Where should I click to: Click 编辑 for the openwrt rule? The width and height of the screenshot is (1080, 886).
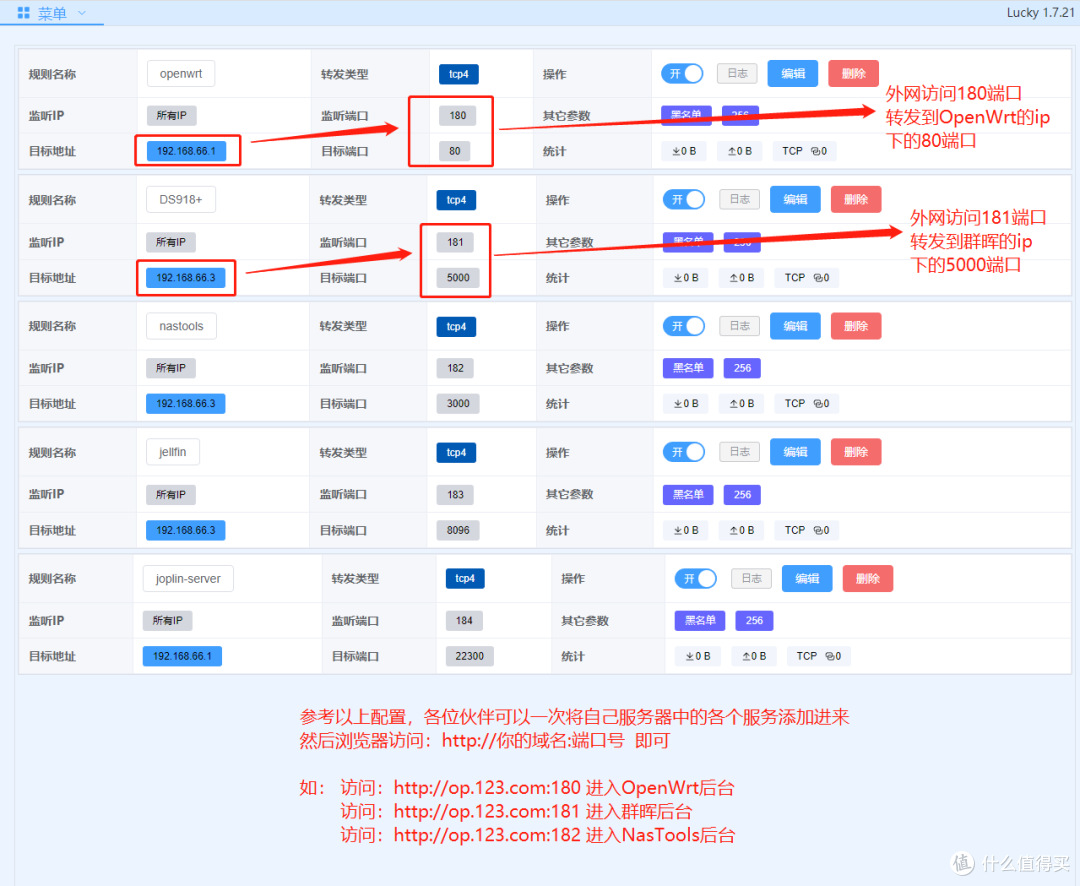pos(792,73)
